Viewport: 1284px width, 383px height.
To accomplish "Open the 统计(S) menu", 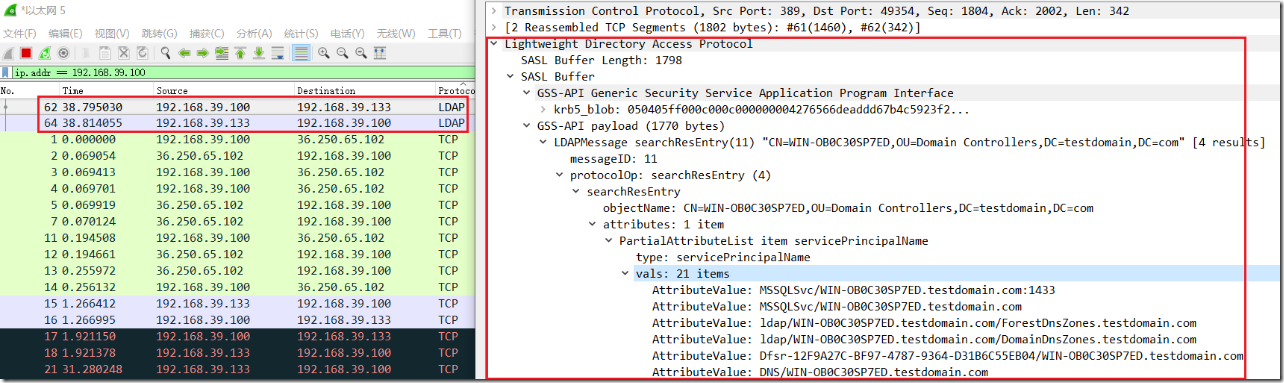I will (301, 33).
